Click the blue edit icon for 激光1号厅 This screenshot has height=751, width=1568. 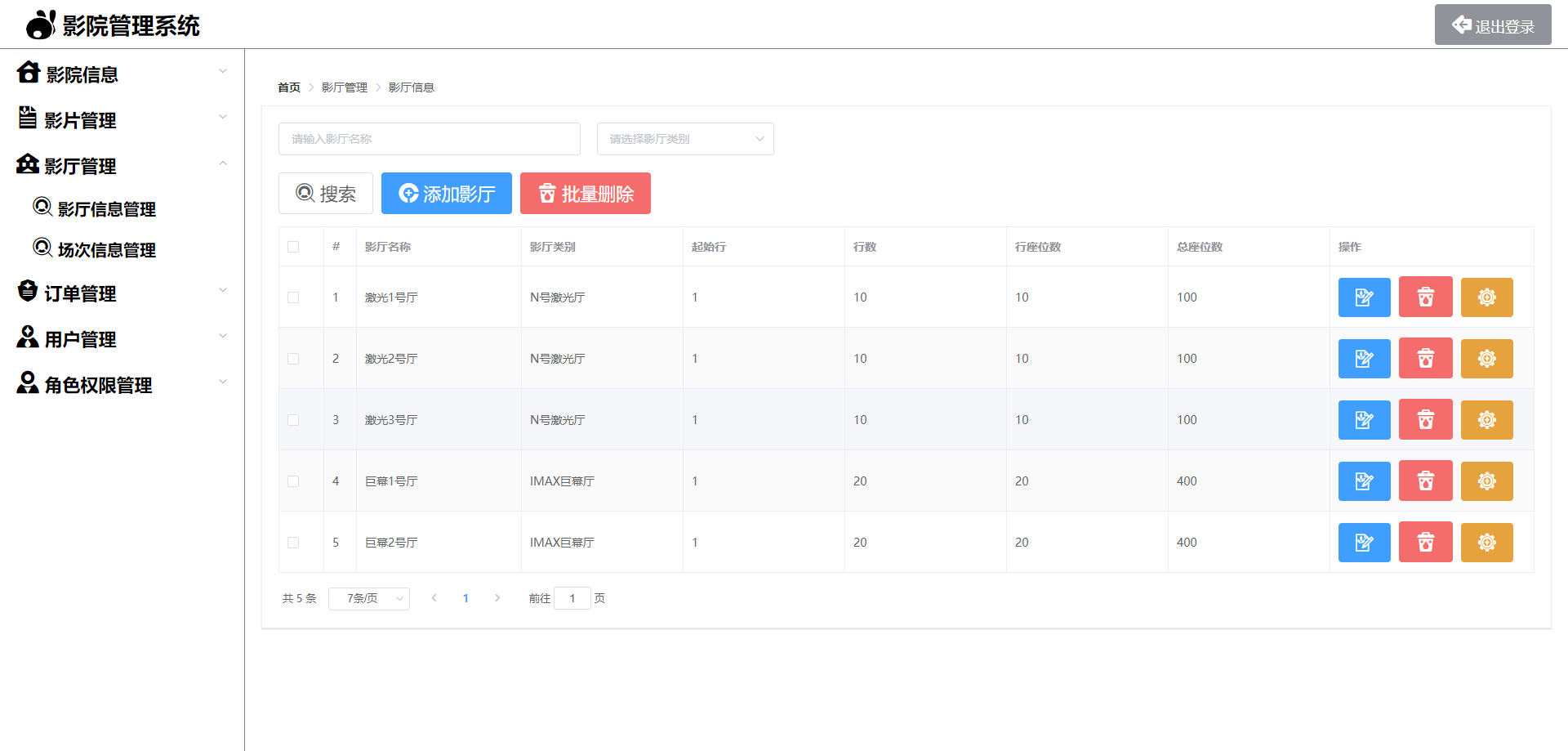coord(1364,297)
